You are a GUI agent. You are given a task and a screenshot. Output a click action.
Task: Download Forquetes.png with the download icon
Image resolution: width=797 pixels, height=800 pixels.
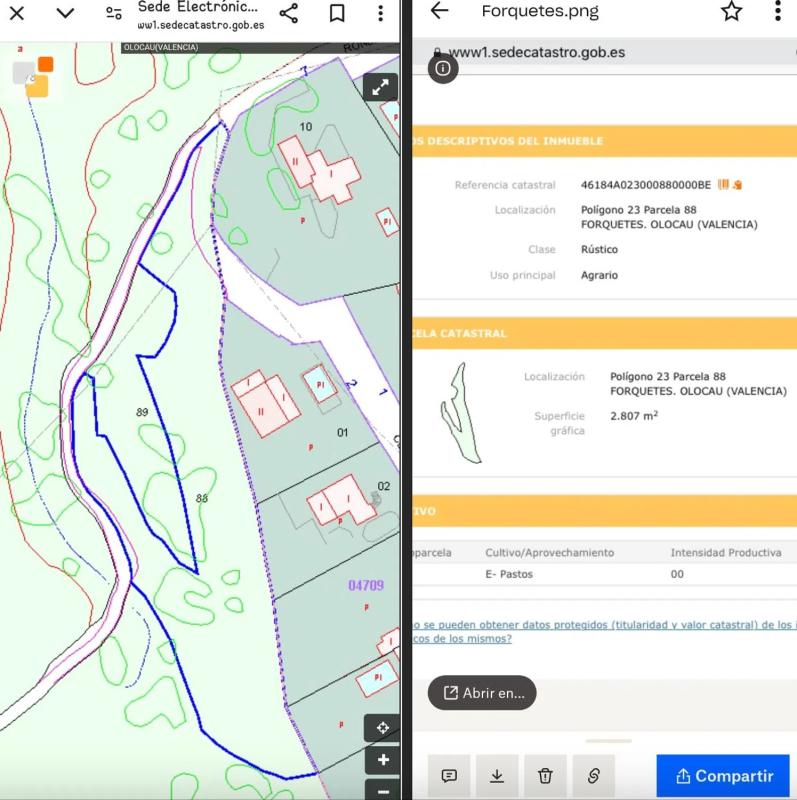click(497, 775)
